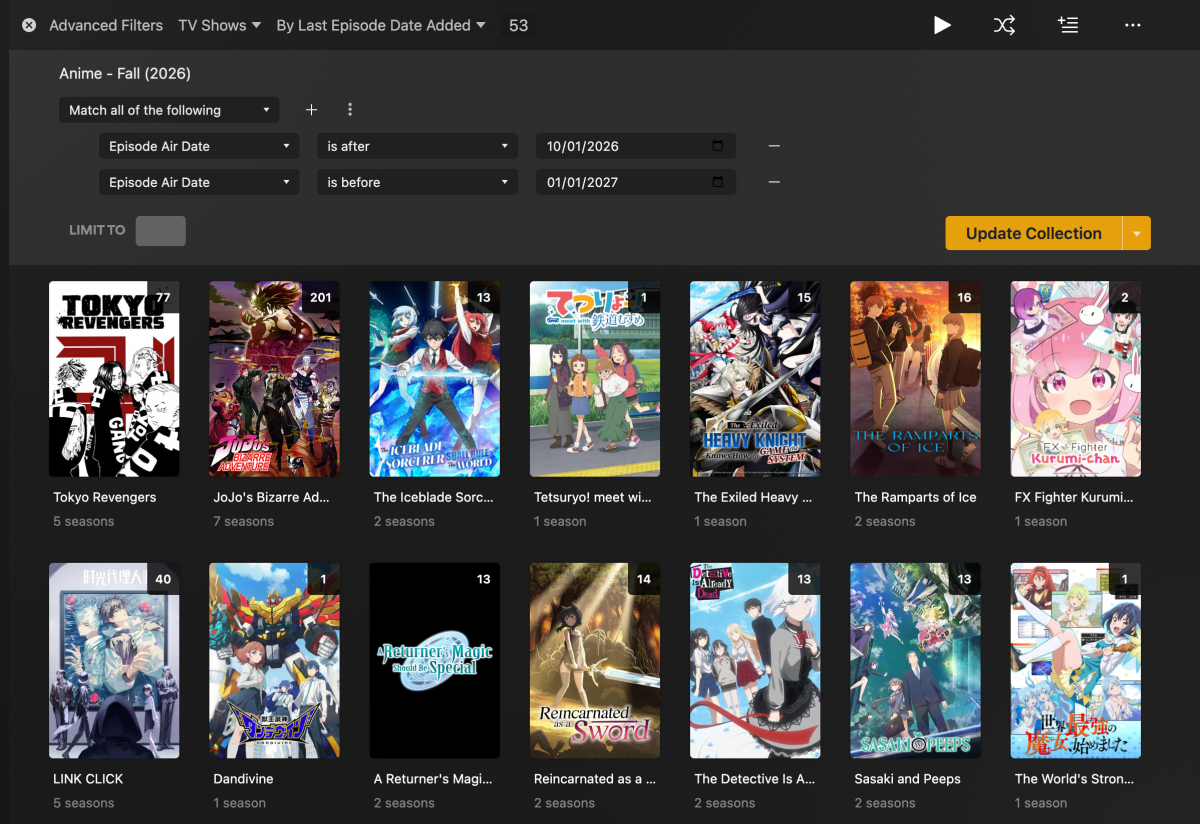Open 'Match all of the following' dropdown
1200x824 pixels.
coord(169,110)
